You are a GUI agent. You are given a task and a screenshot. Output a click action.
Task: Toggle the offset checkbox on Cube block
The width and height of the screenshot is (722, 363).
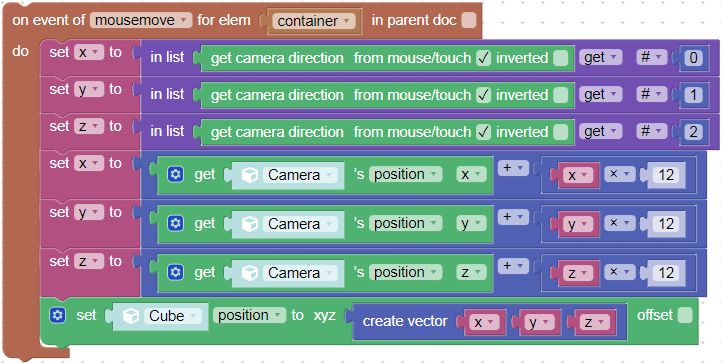[685, 316]
